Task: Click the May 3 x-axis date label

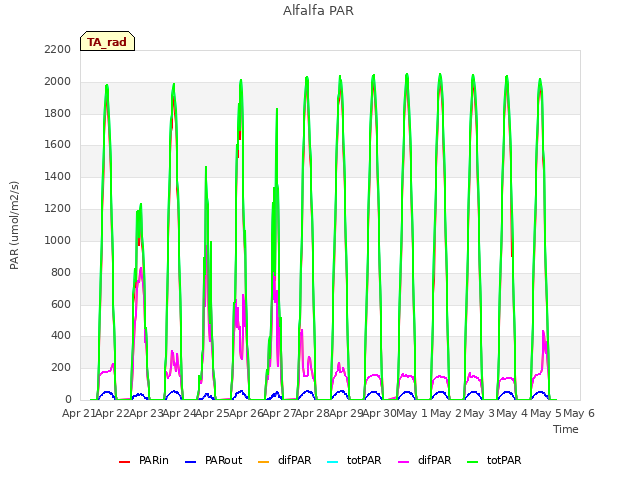Action: click(480, 413)
